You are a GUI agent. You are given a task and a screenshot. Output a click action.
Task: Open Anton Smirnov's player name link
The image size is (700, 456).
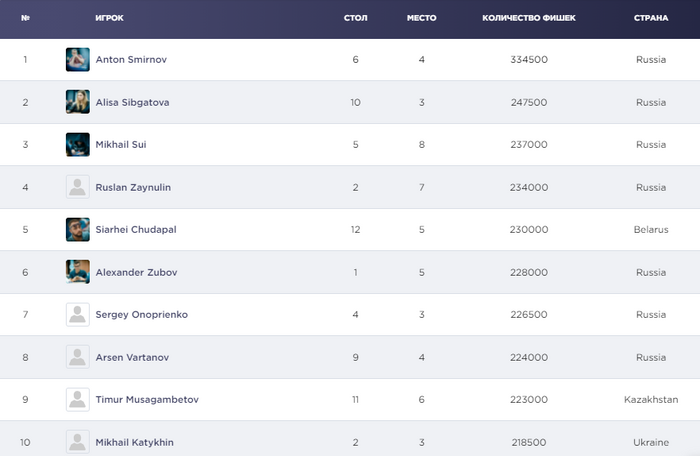[131, 60]
